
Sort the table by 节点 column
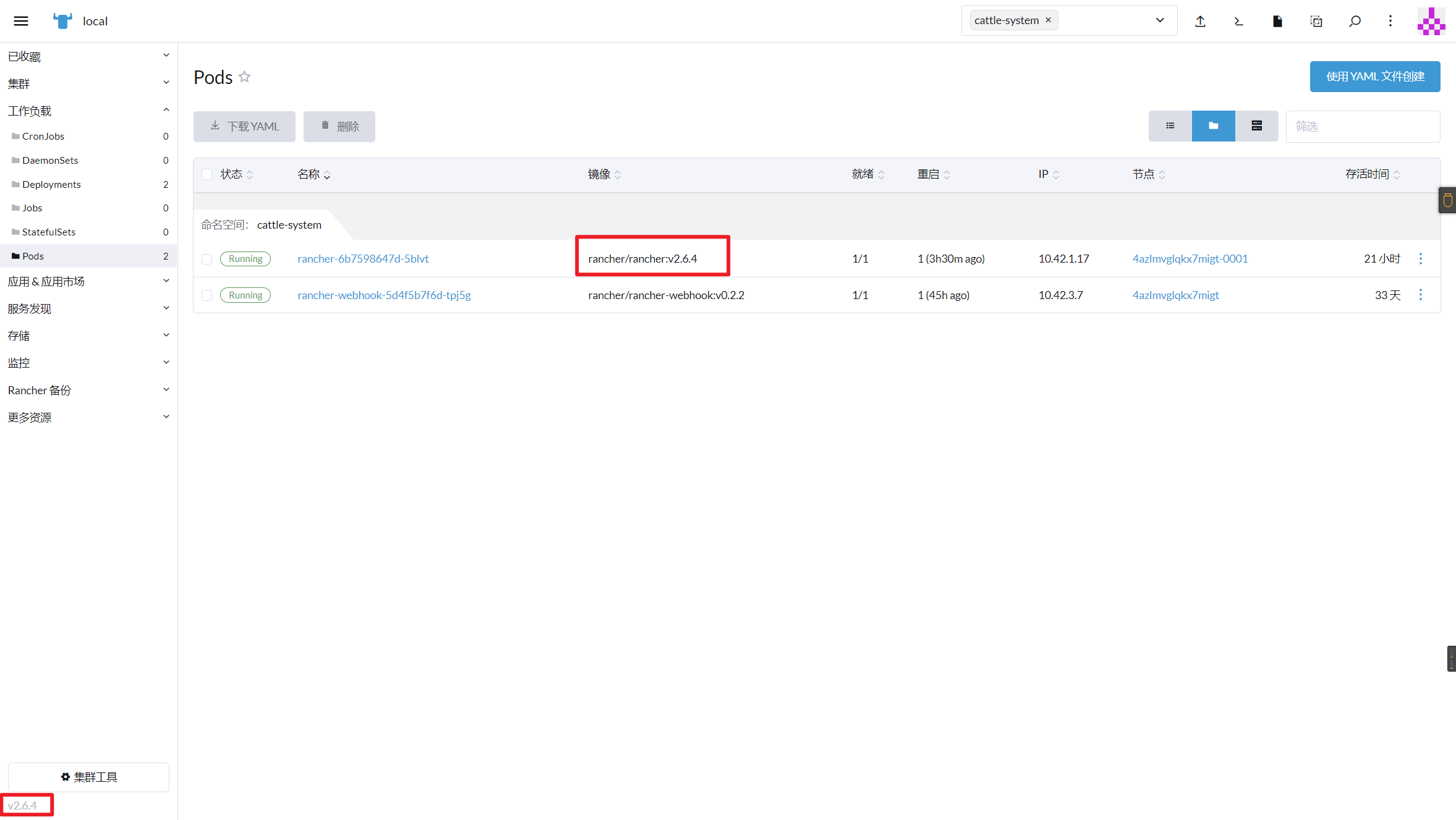(1149, 175)
